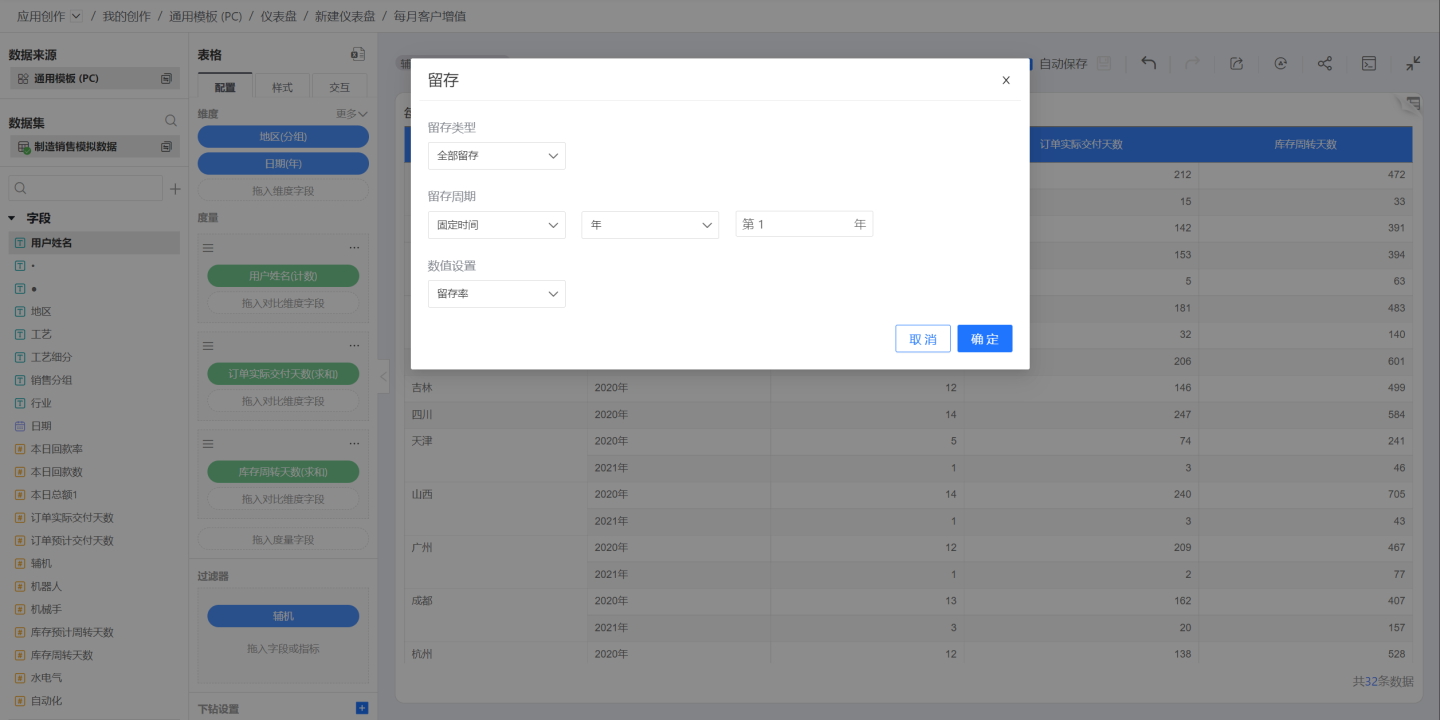Click the export icon in top toolbar
This screenshot has width=1440, height=720.
[1236, 63]
